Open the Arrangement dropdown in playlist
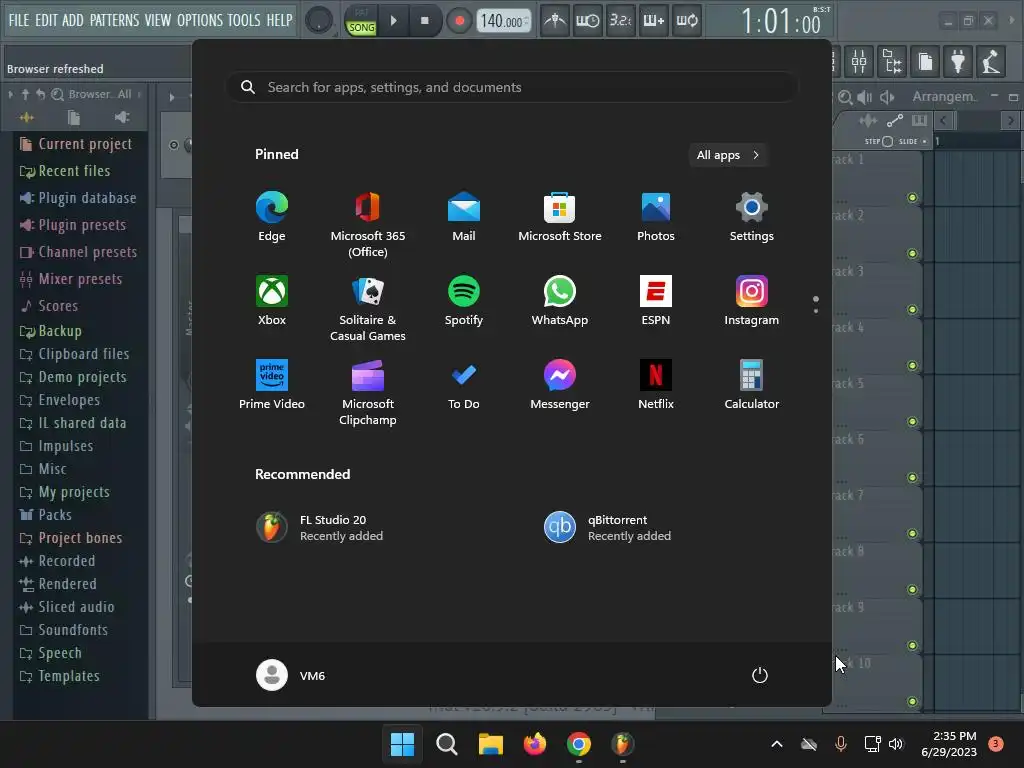The height and width of the screenshot is (768, 1024). point(944,97)
